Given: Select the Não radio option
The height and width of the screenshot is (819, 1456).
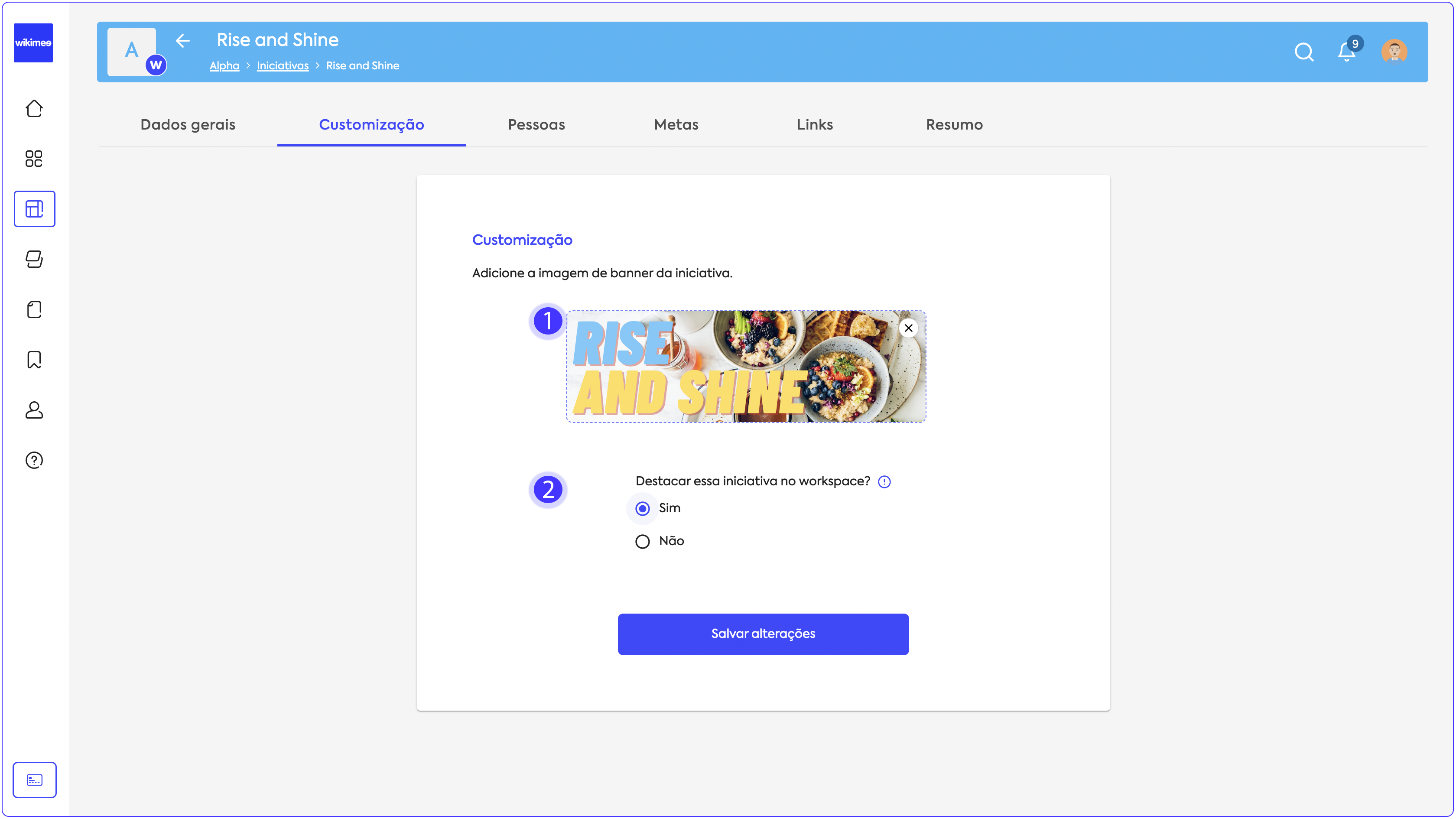Looking at the screenshot, I should coord(643,542).
